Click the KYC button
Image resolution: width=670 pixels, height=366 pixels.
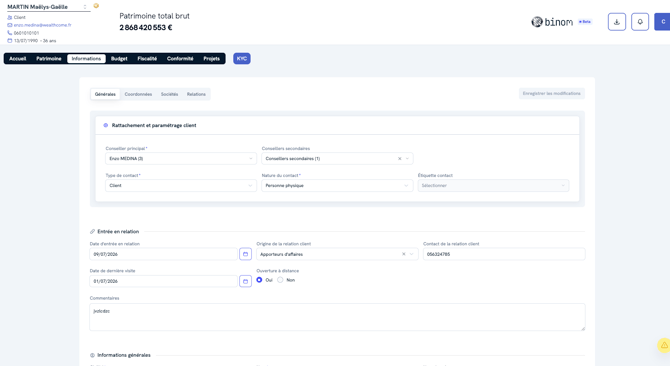pos(242,59)
